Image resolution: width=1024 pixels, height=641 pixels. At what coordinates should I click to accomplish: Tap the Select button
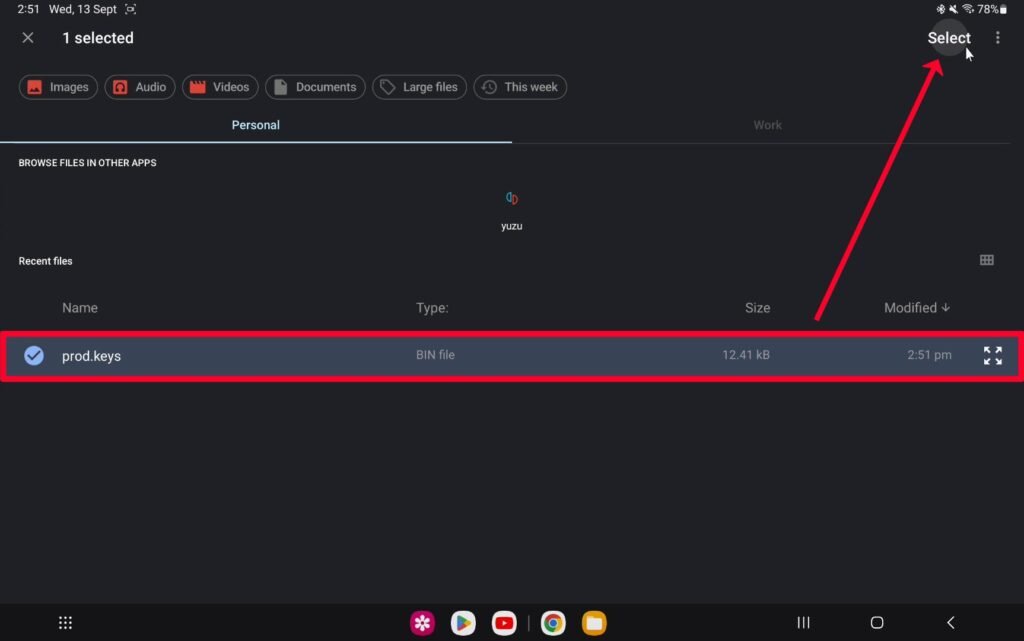[x=948, y=38]
